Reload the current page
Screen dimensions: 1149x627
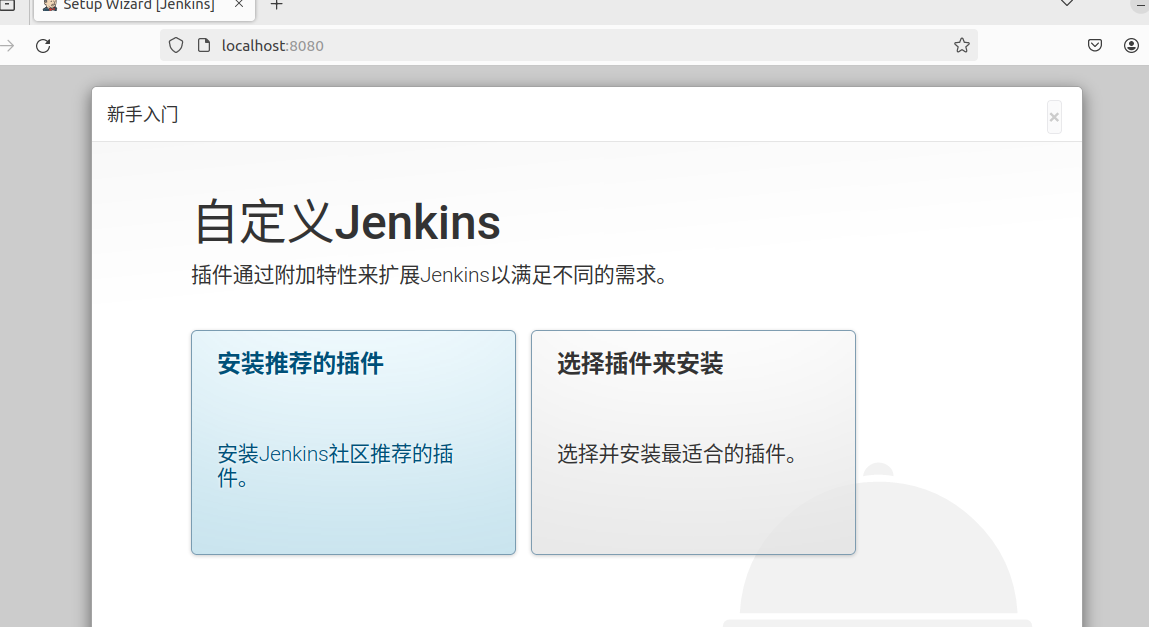pyautogui.click(x=43, y=45)
